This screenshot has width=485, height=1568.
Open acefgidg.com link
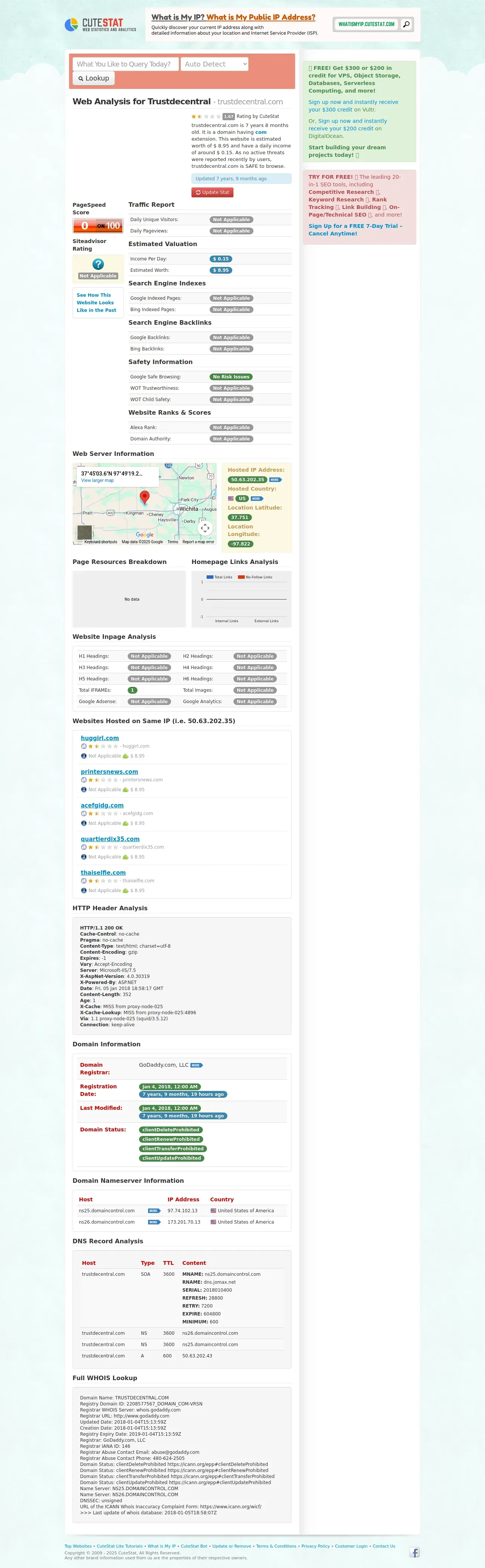point(102,805)
